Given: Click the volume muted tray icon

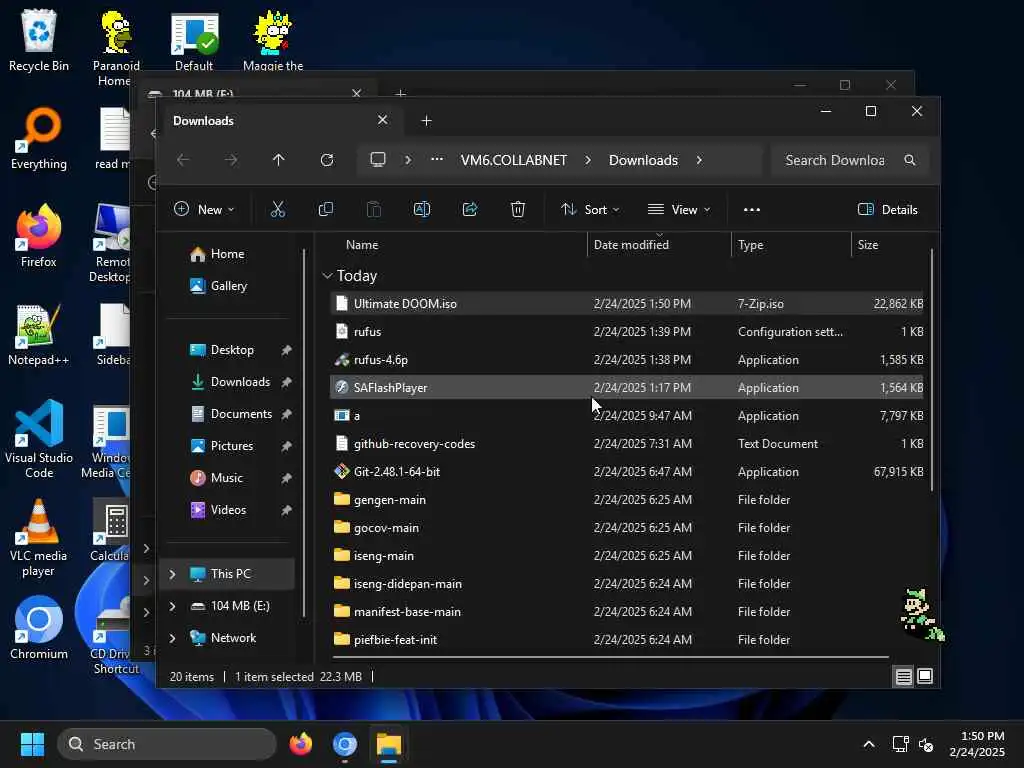Looking at the screenshot, I should [x=926, y=744].
